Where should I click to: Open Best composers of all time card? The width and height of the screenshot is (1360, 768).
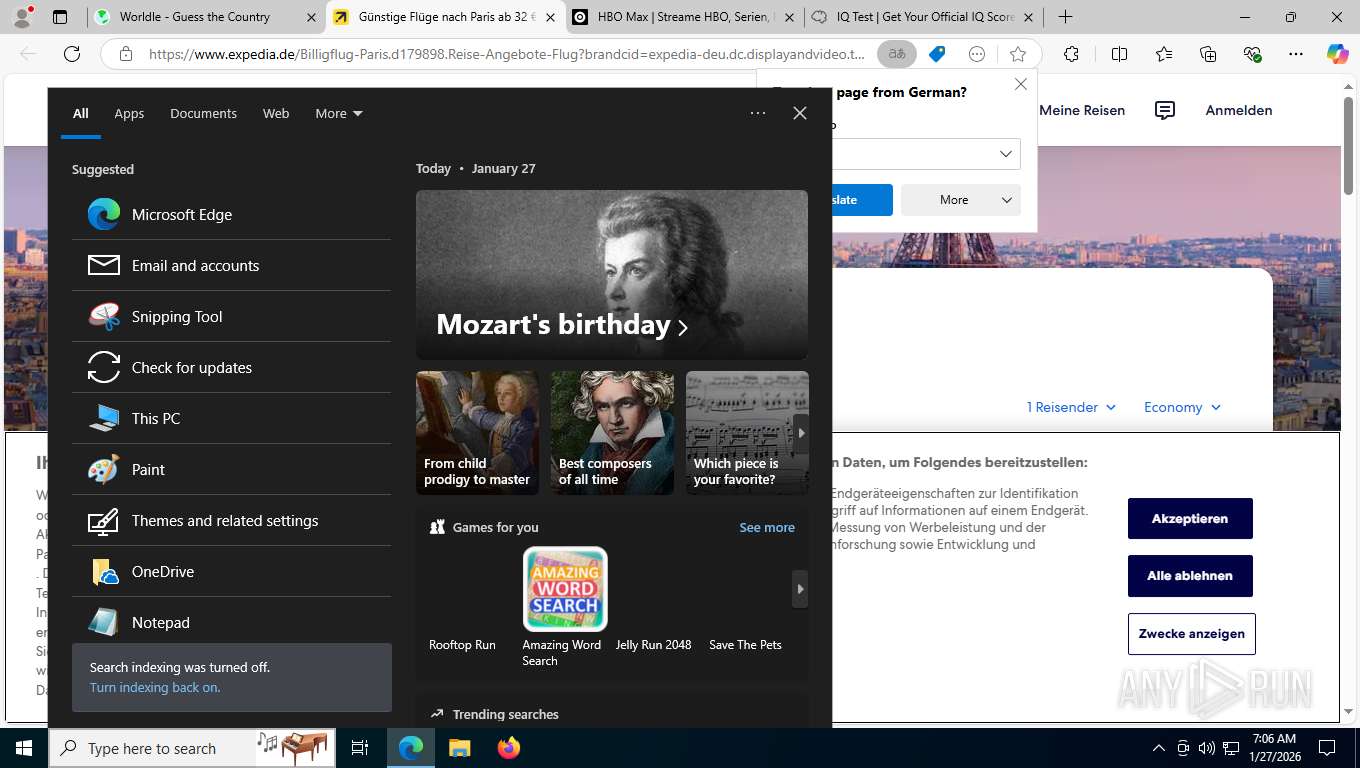612,433
